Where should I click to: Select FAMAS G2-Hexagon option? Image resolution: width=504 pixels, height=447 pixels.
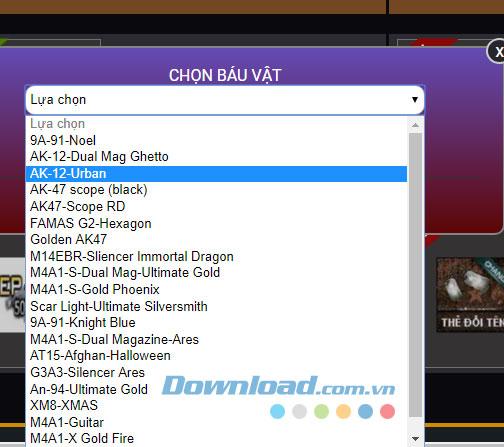[x=216, y=223]
